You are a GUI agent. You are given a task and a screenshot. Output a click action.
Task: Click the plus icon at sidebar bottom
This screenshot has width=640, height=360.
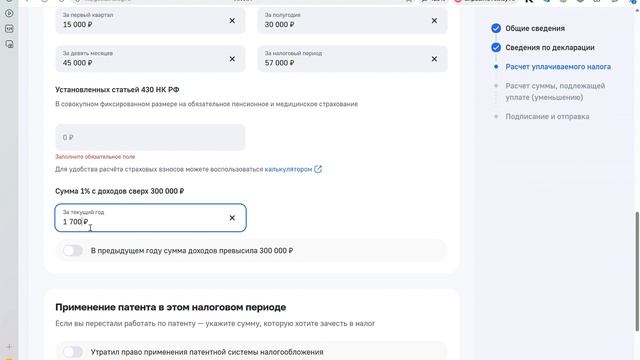point(9,347)
